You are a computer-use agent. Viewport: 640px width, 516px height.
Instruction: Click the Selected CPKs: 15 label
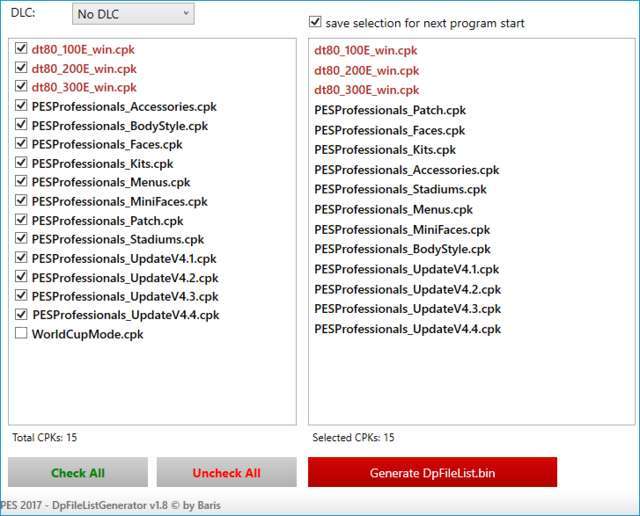tap(353, 438)
